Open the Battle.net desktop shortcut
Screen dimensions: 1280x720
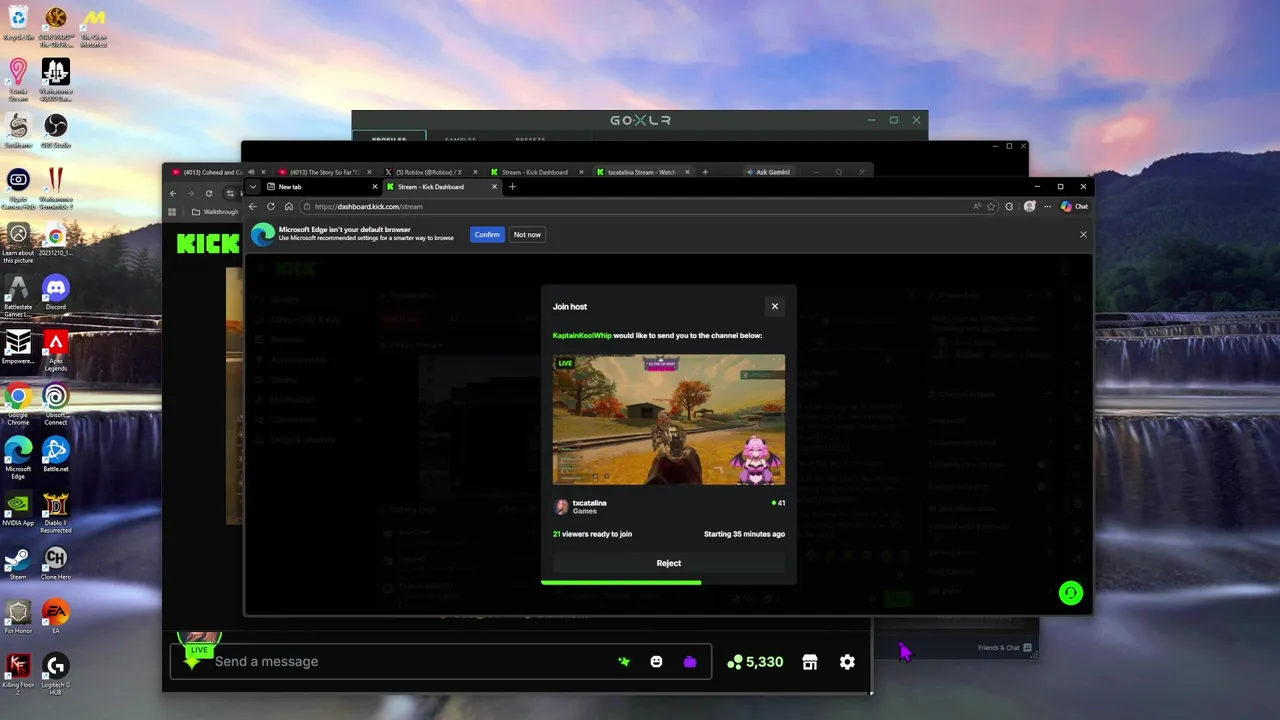(x=55, y=454)
